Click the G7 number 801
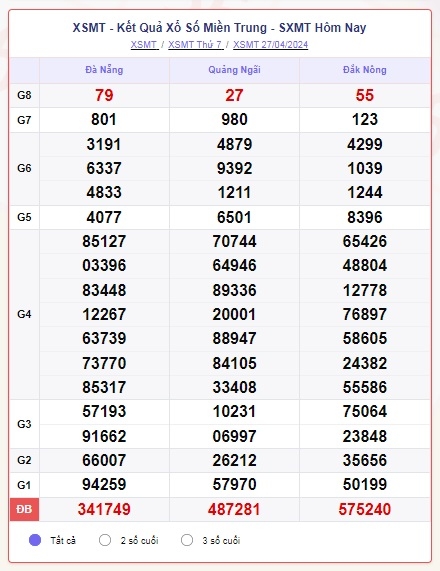The height and width of the screenshot is (571, 440). pyautogui.click(x=104, y=119)
